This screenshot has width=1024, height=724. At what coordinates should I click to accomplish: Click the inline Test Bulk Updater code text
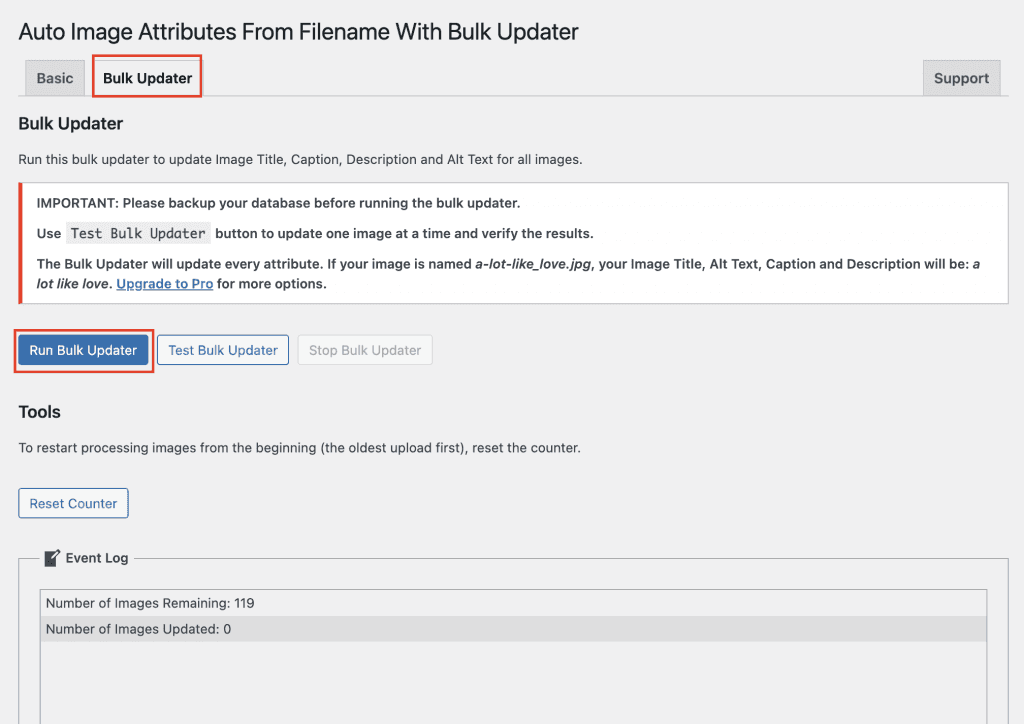[138, 233]
